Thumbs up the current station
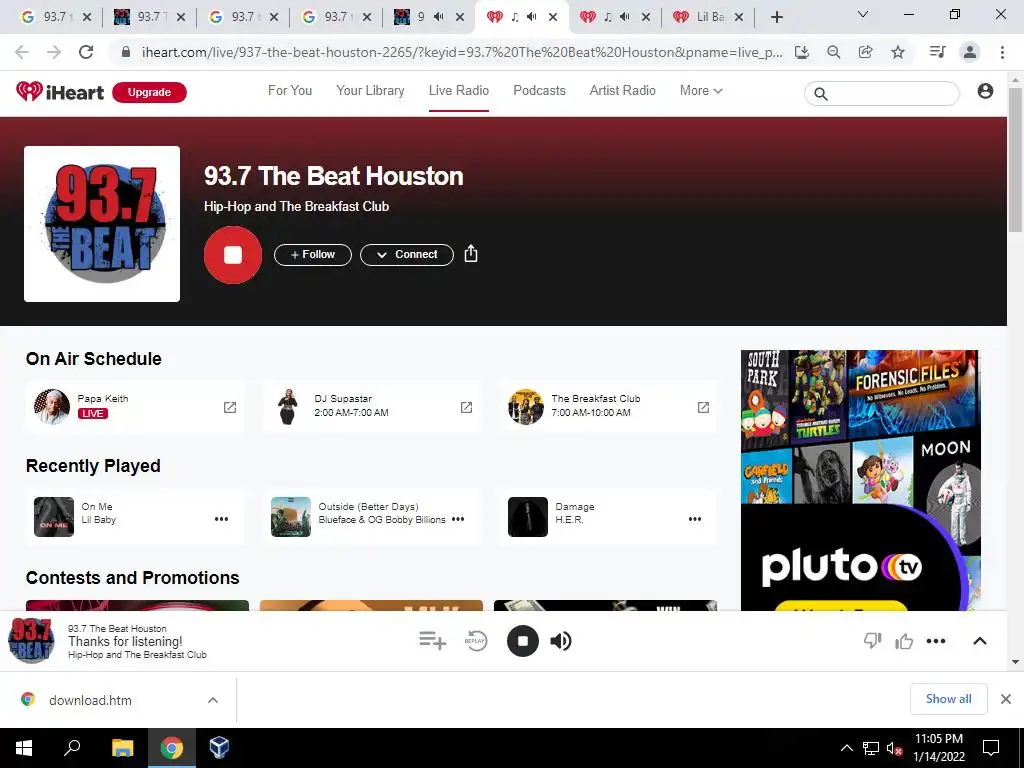This screenshot has height=768, width=1024. (904, 641)
